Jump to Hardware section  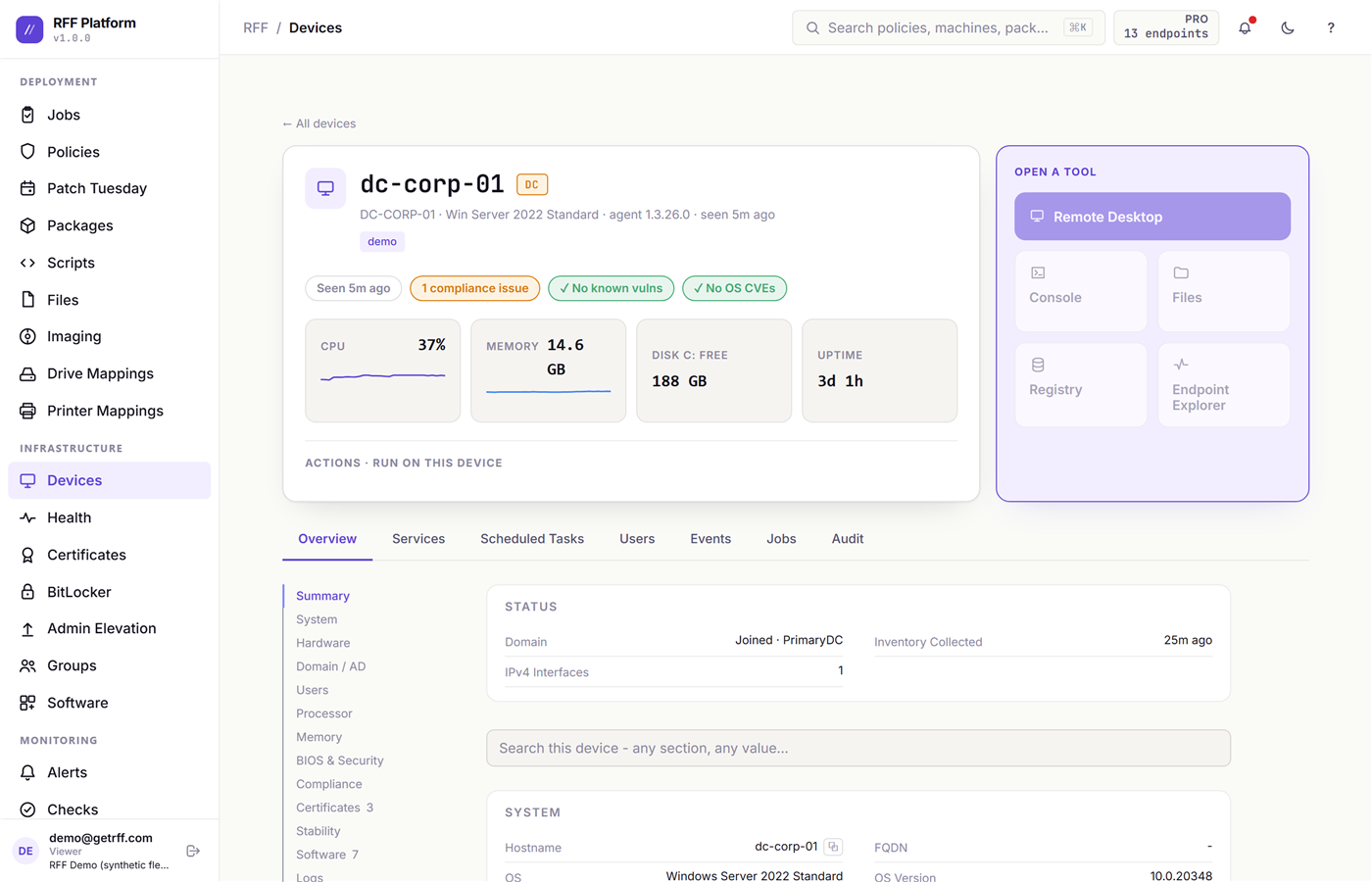point(323,643)
